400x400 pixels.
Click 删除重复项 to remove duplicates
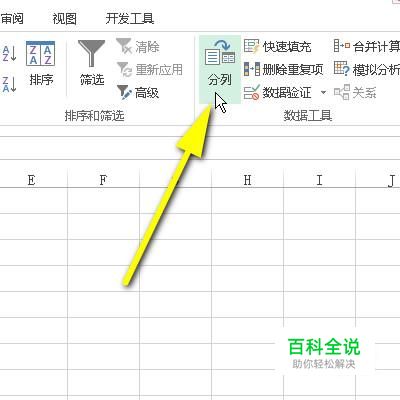pyautogui.click(x=284, y=69)
